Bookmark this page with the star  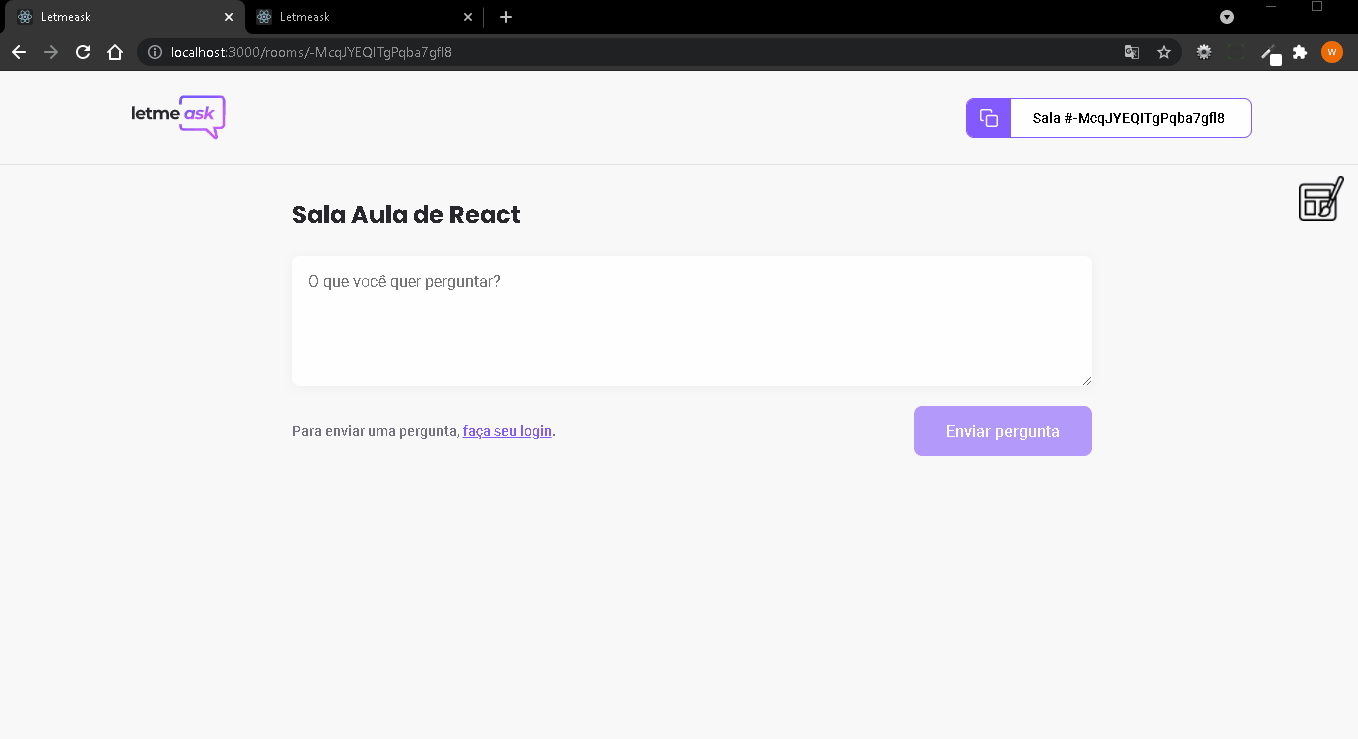1164,52
